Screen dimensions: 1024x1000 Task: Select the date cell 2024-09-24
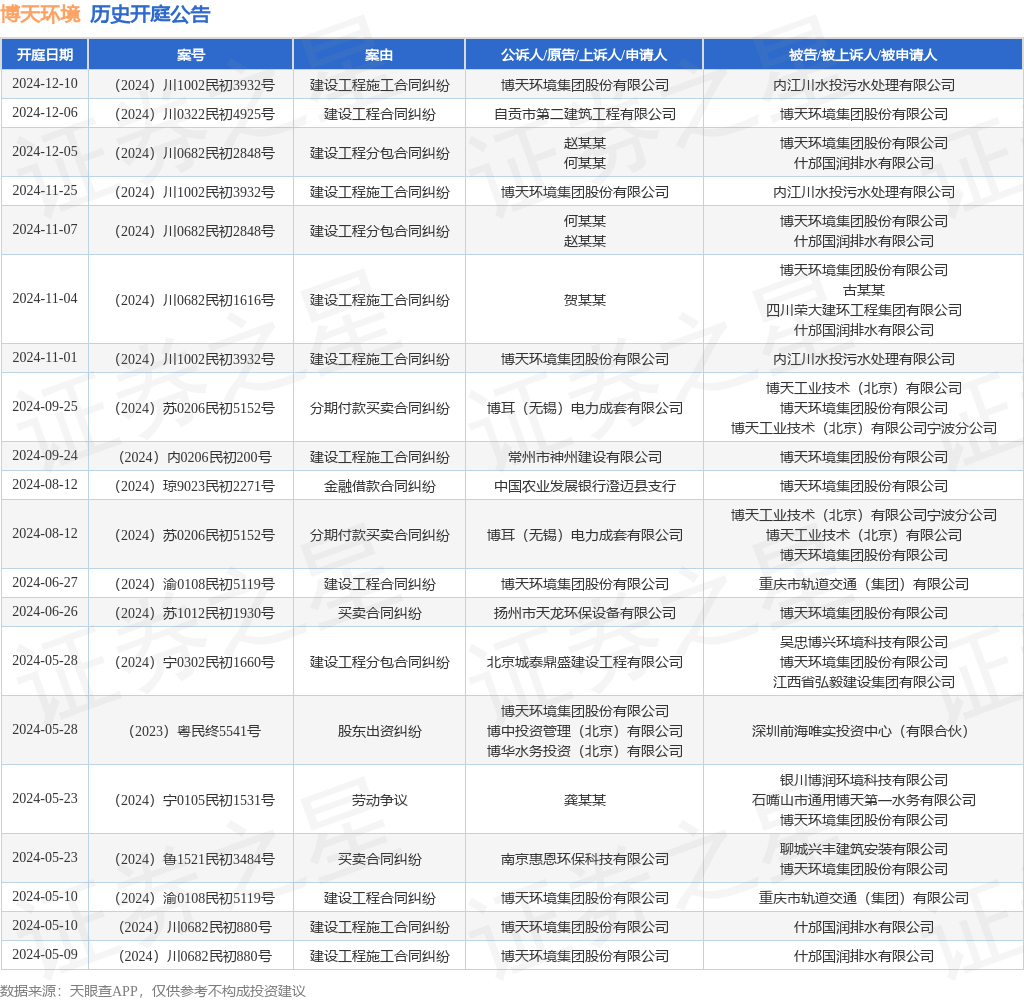[x=44, y=456]
